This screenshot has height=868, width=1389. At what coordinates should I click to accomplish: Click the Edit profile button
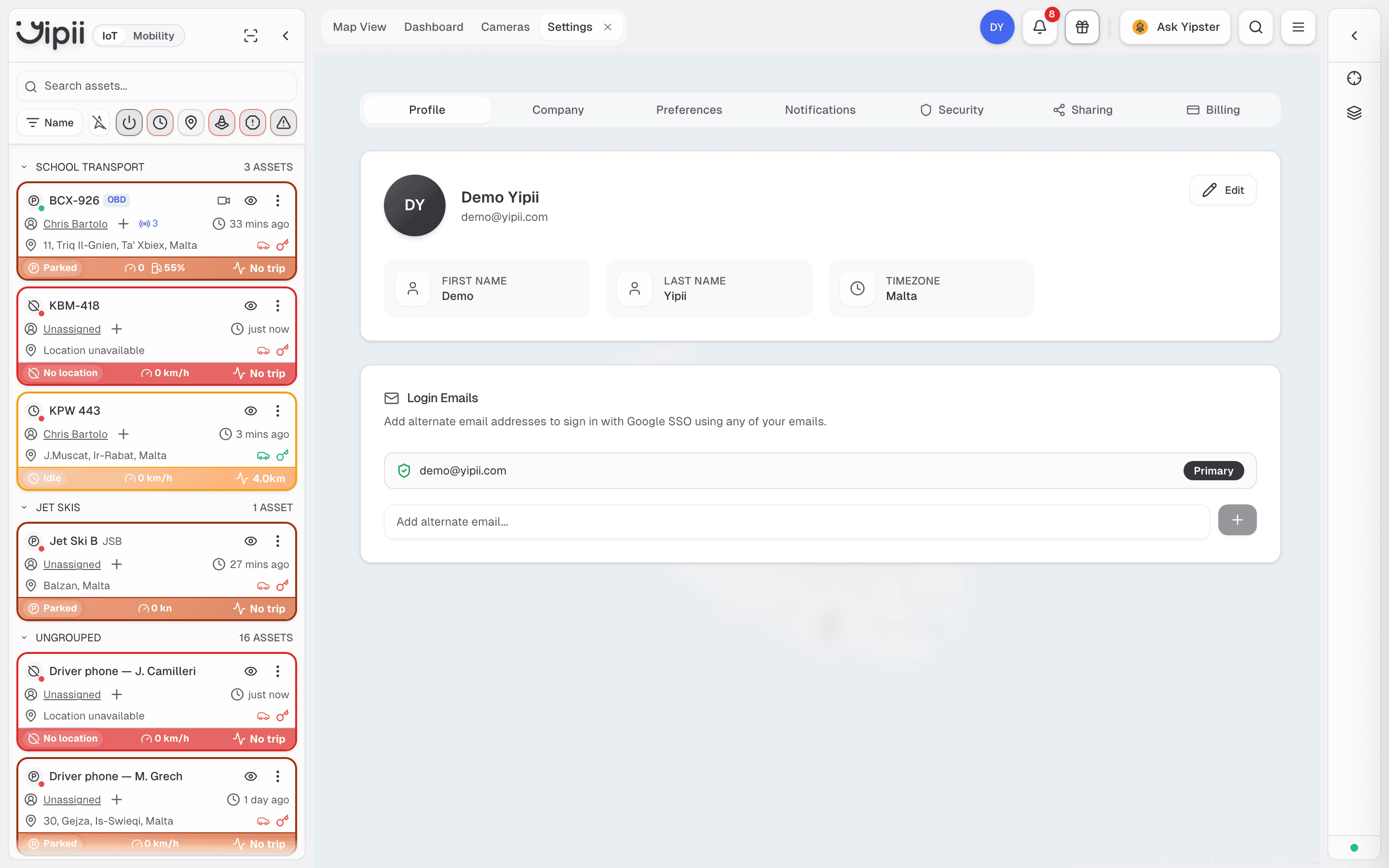(x=1223, y=190)
